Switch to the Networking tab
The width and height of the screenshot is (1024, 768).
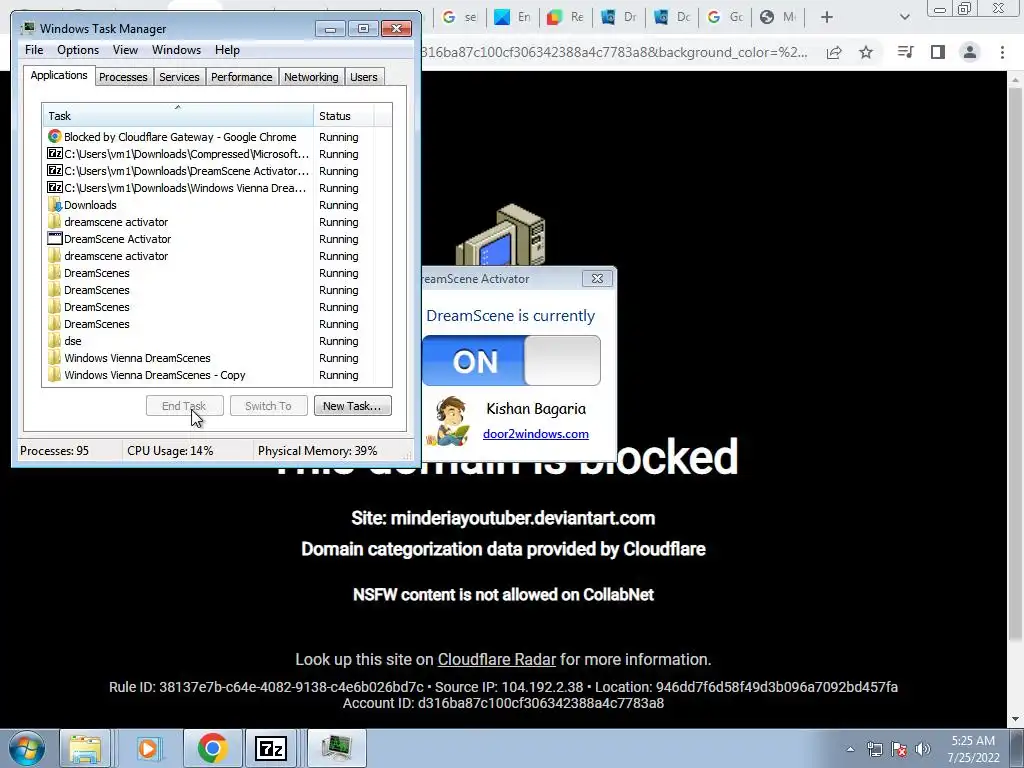[x=311, y=77]
